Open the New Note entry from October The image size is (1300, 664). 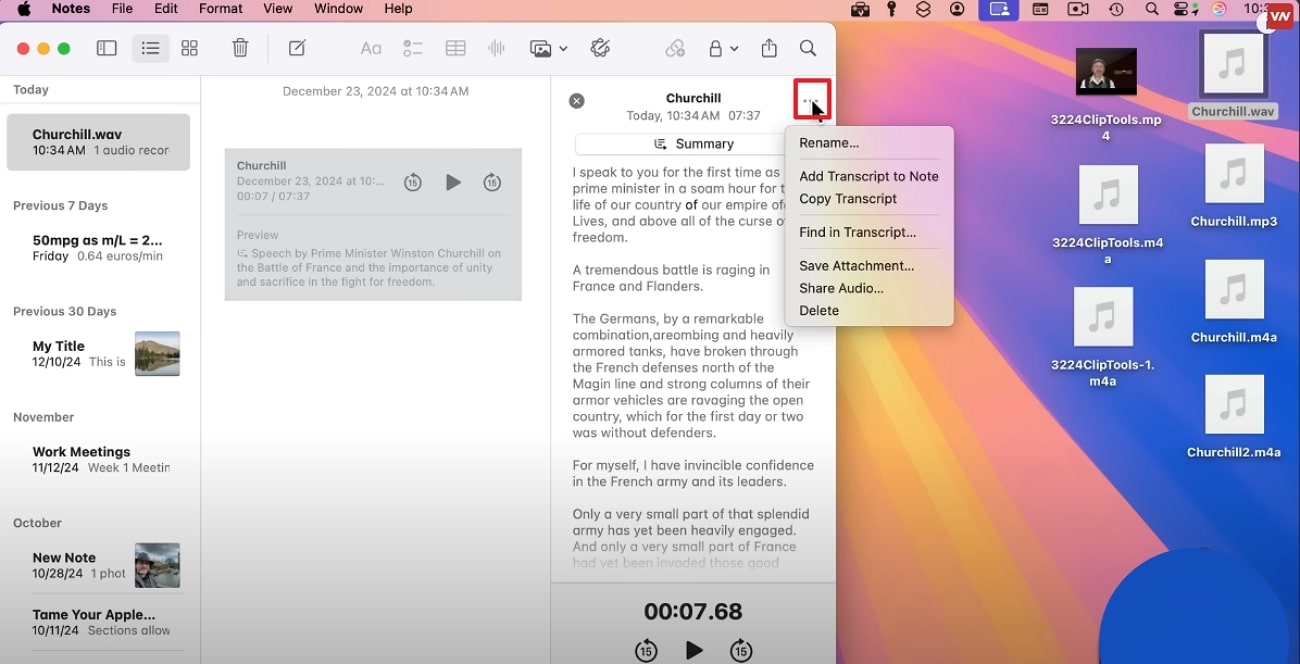coord(98,565)
